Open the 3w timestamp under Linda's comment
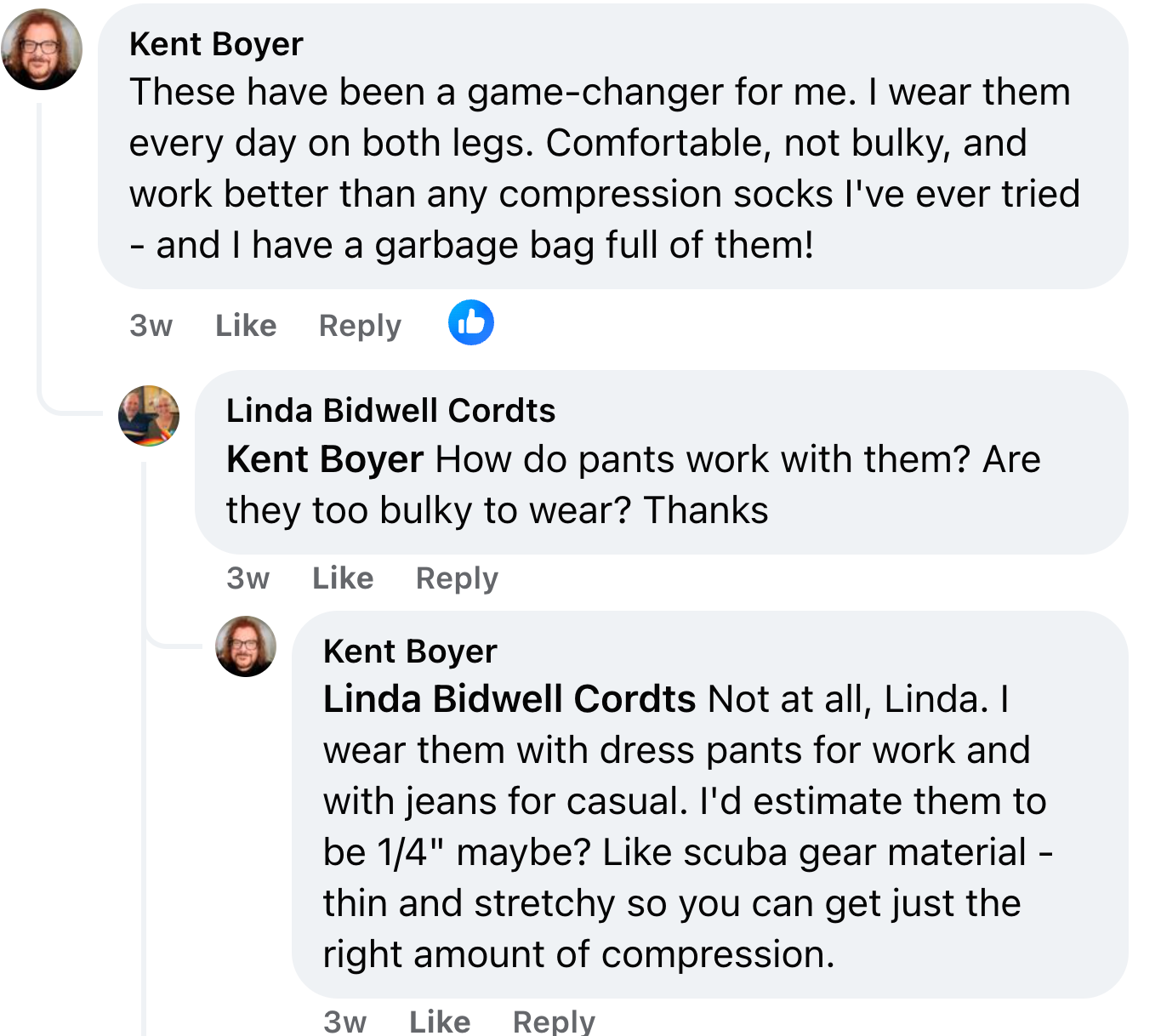This screenshot has width=1161, height=1036. 248,578
